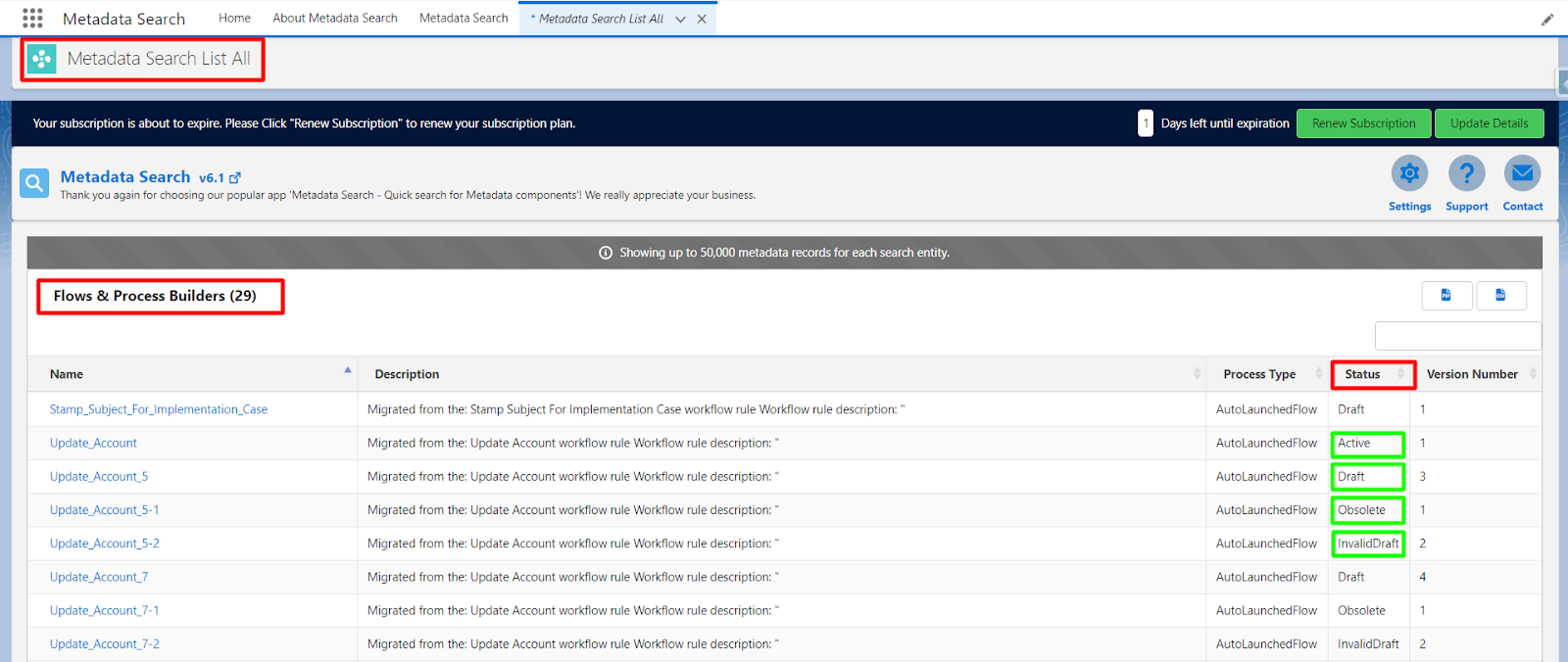
Task: Click the Support label text
Action: point(1466,207)
